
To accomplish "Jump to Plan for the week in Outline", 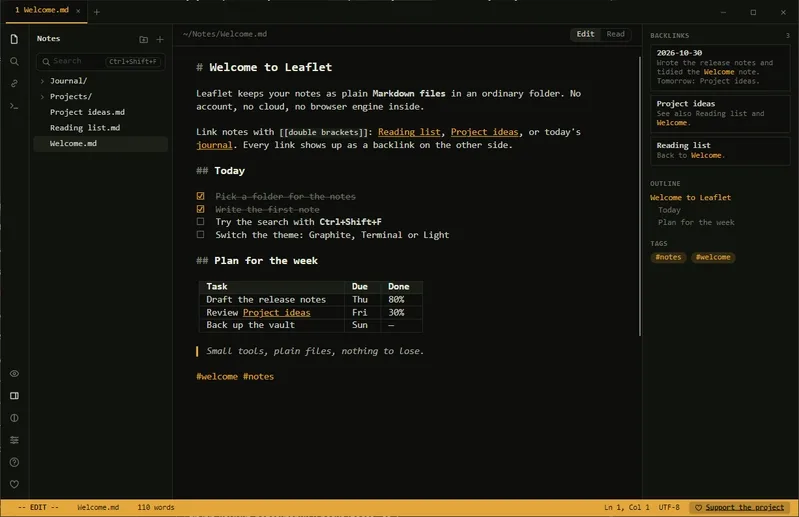I will [x=696, y=223].
